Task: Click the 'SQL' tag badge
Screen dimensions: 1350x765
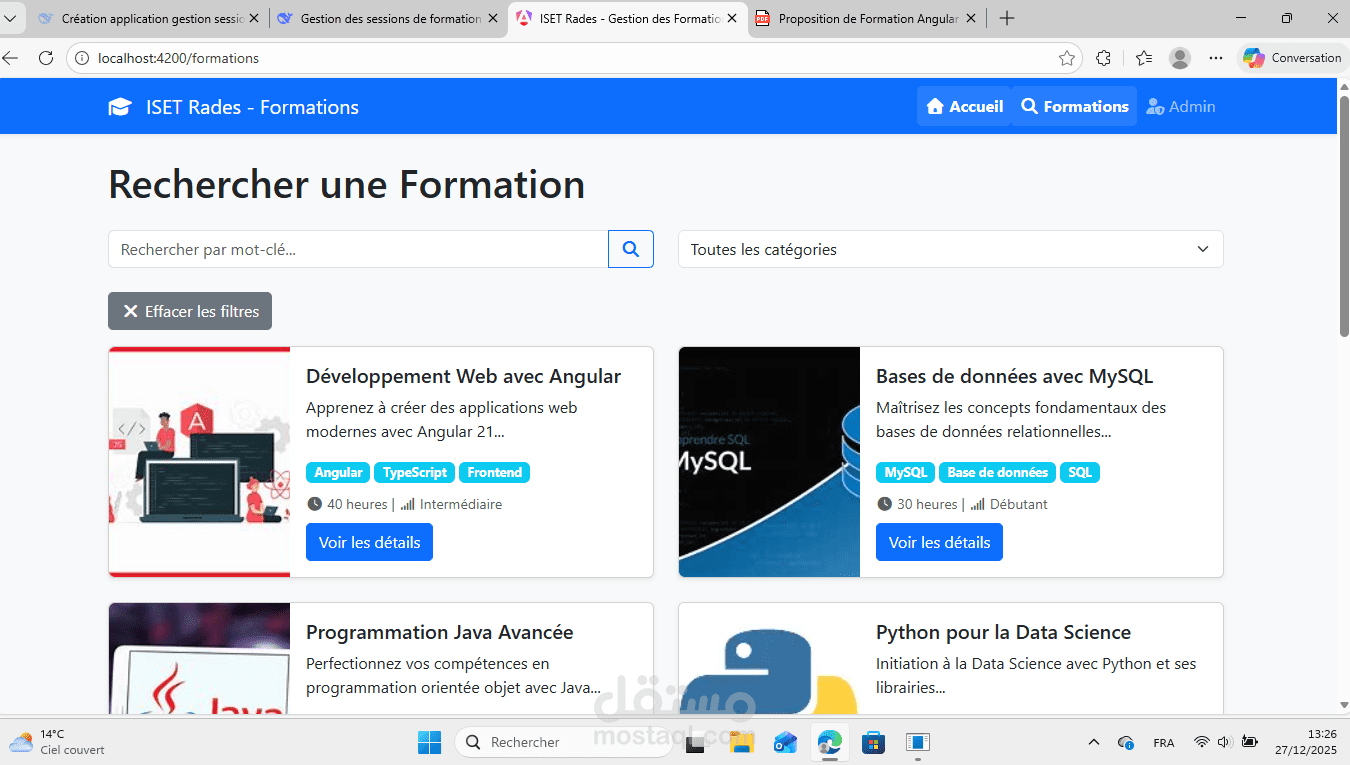Action: coord(1079,472)
